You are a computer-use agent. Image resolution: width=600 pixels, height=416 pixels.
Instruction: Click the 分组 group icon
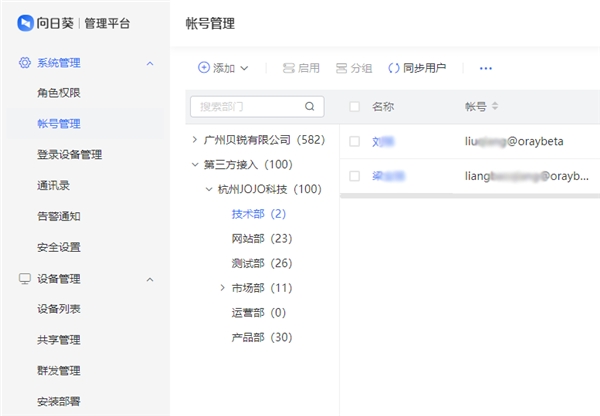[341, 68]
